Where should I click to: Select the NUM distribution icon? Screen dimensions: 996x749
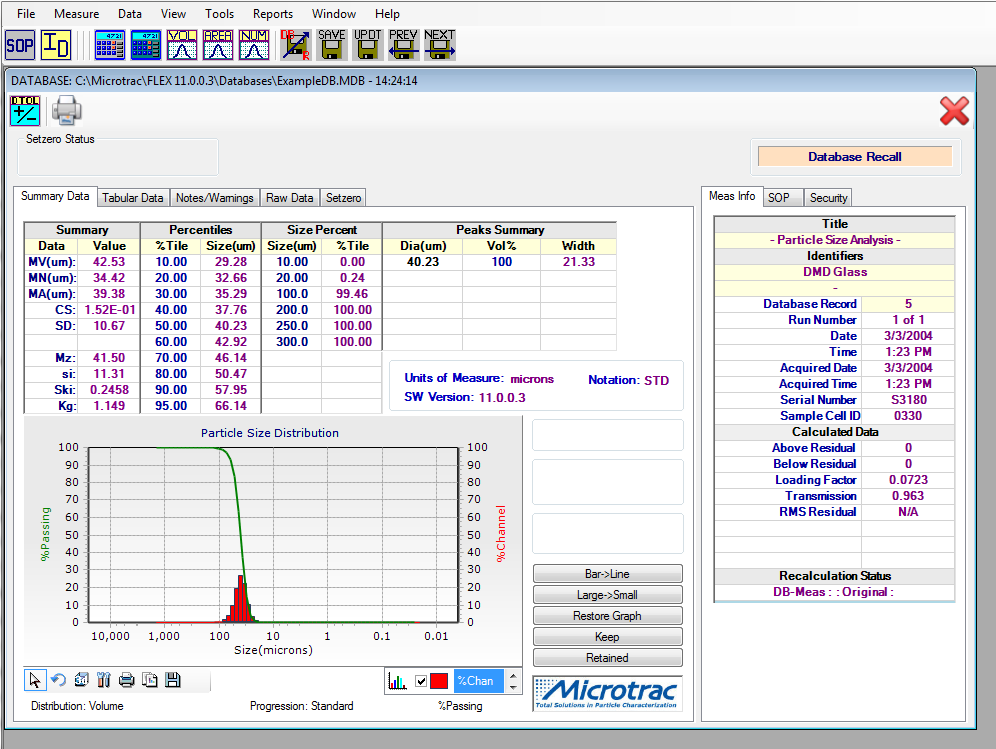coord(254,45)
